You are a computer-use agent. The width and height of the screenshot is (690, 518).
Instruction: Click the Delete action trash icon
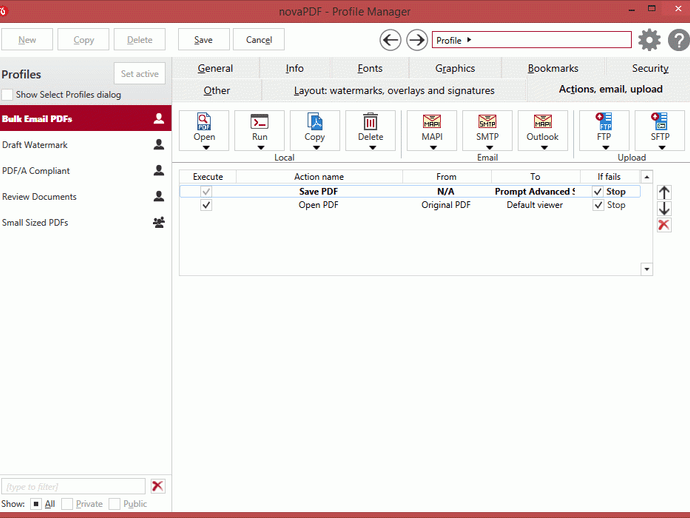(x=370, y=121)
